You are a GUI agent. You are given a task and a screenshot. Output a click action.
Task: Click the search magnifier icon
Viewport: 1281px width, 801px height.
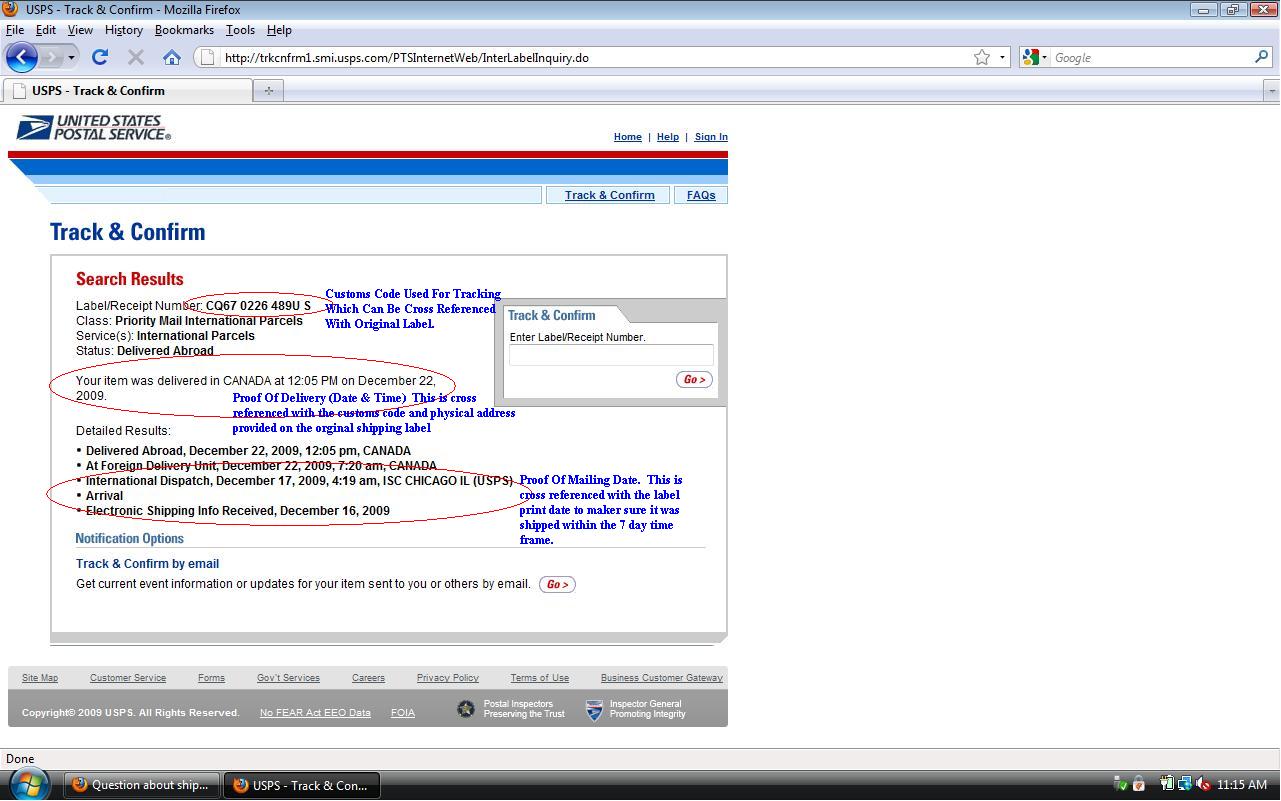click(1261, 57)
